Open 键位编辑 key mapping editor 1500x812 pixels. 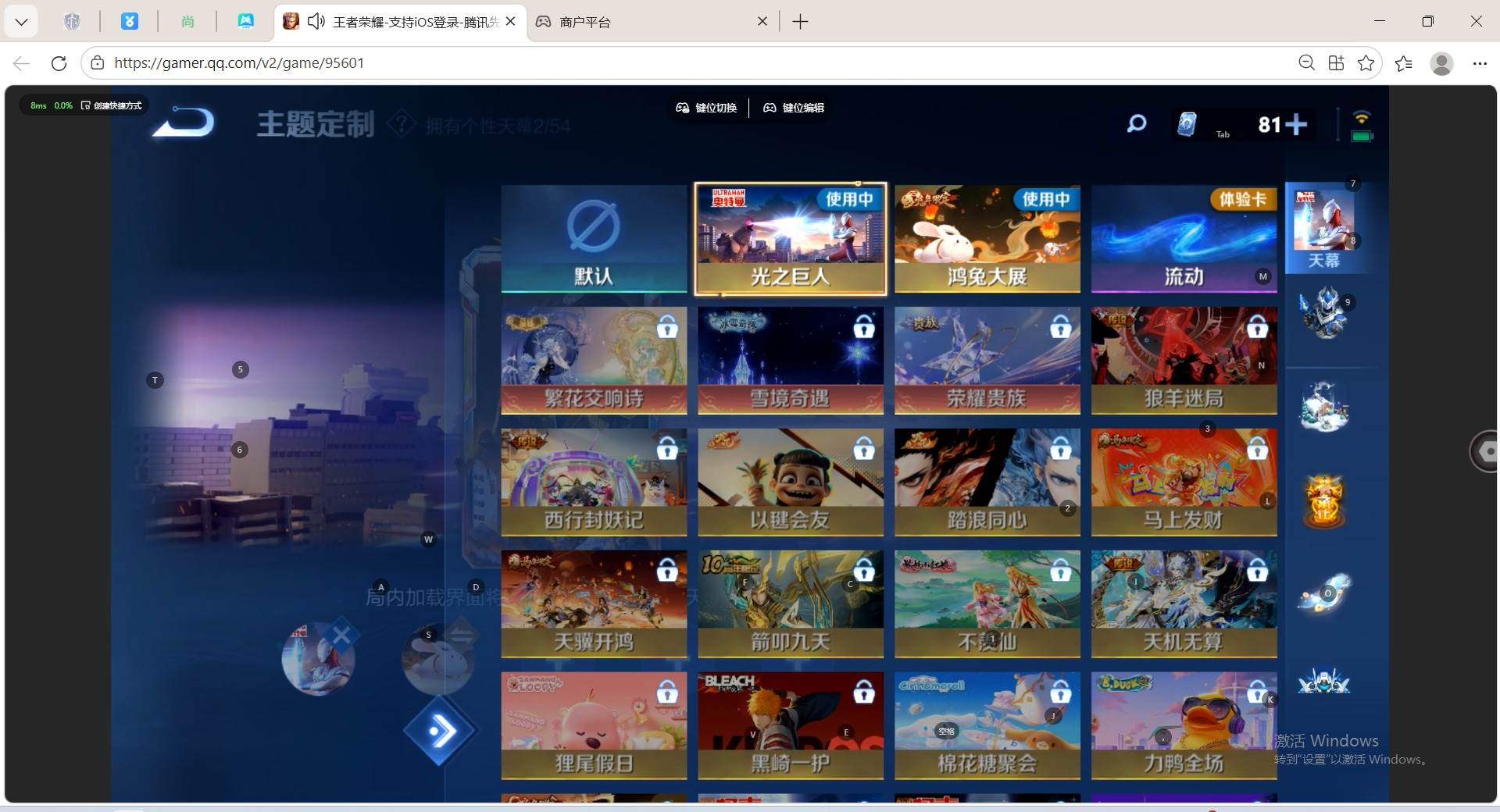pos(794,108)
